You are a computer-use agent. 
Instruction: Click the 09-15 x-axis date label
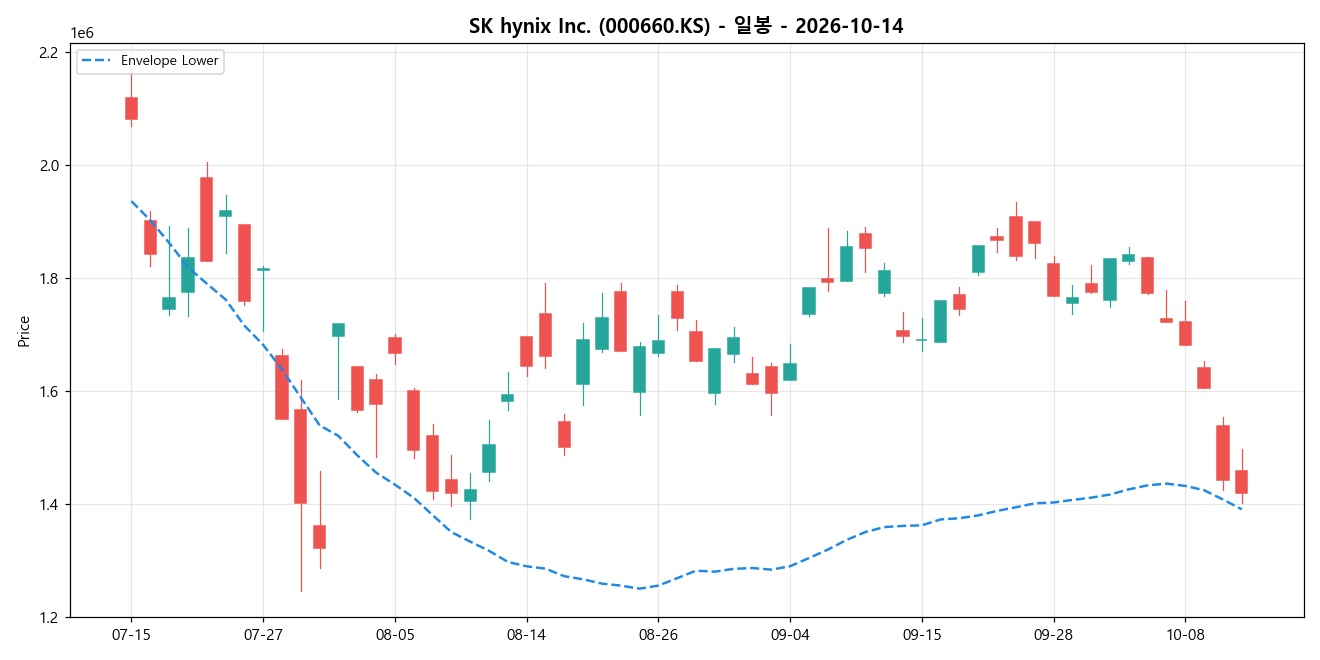pyautogui.click(x=921, y=635)
